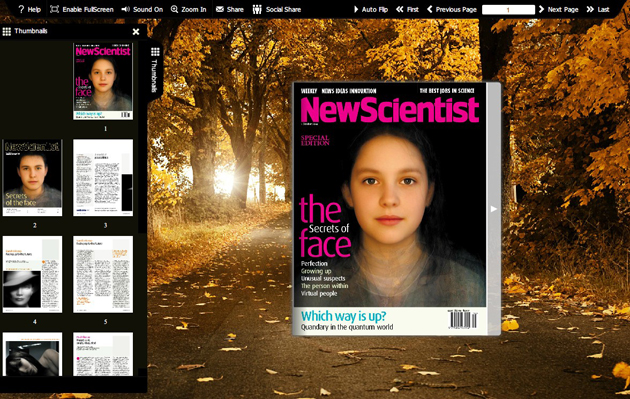Click the speaker sound icon
Viewport: 630px width, 399px height.
pos(125,9)
